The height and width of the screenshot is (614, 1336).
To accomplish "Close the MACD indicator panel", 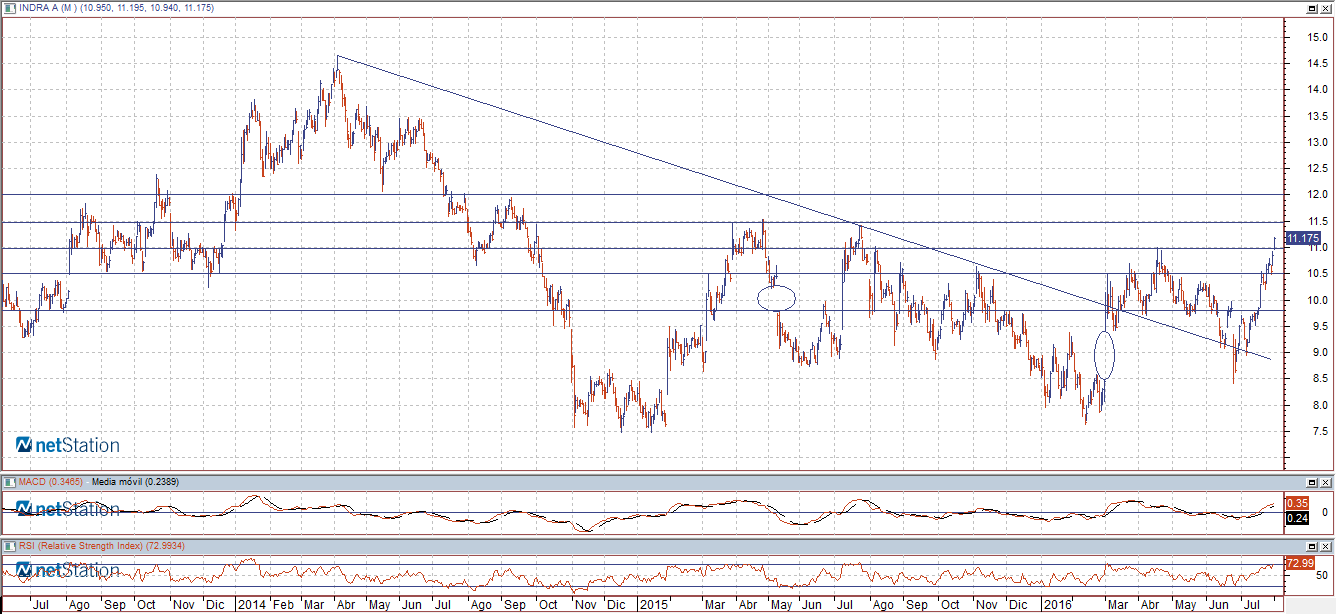I will pyautogui.click(x=1325, y=481).
